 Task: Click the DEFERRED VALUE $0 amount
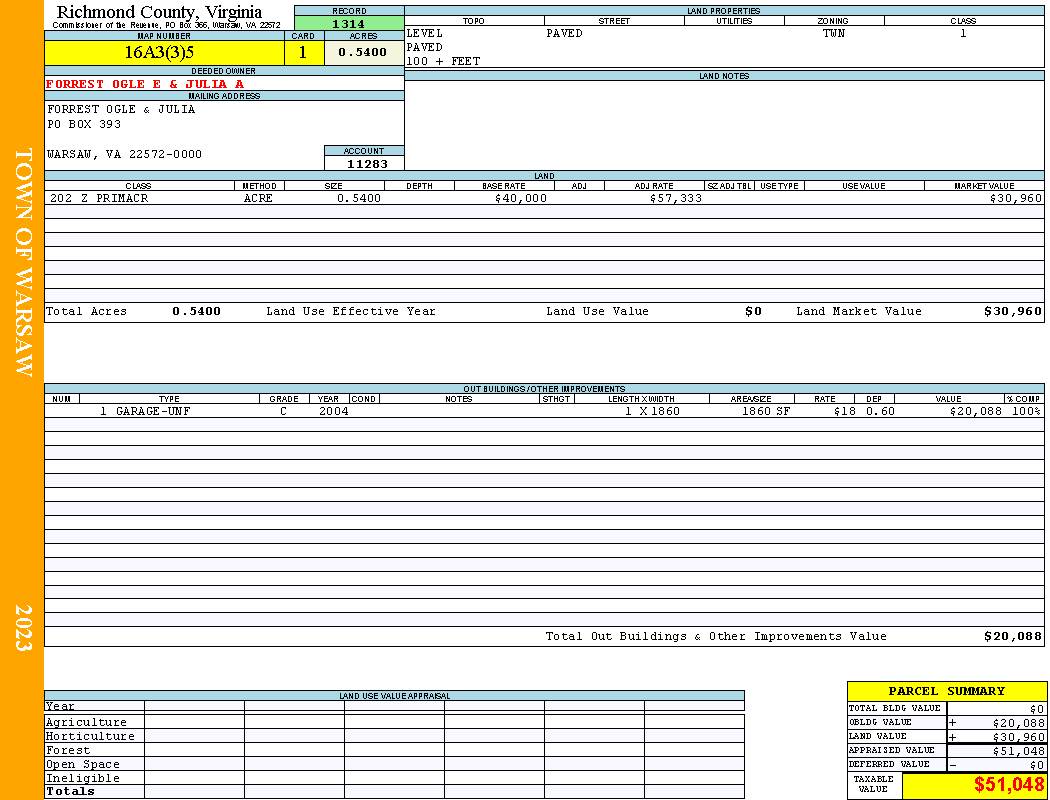coord(1037,765)
